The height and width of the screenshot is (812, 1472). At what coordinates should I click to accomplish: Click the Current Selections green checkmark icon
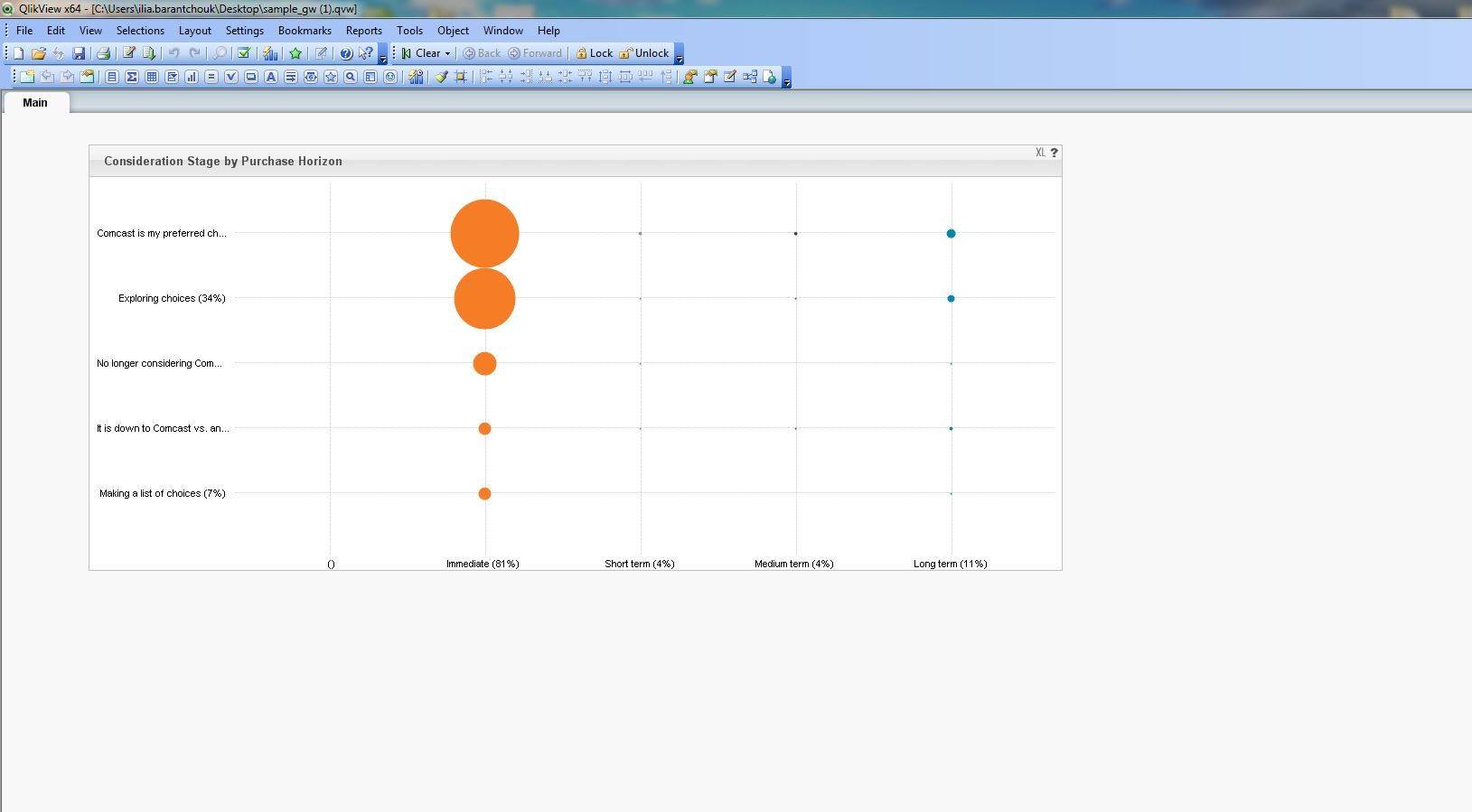coord(244,53)
